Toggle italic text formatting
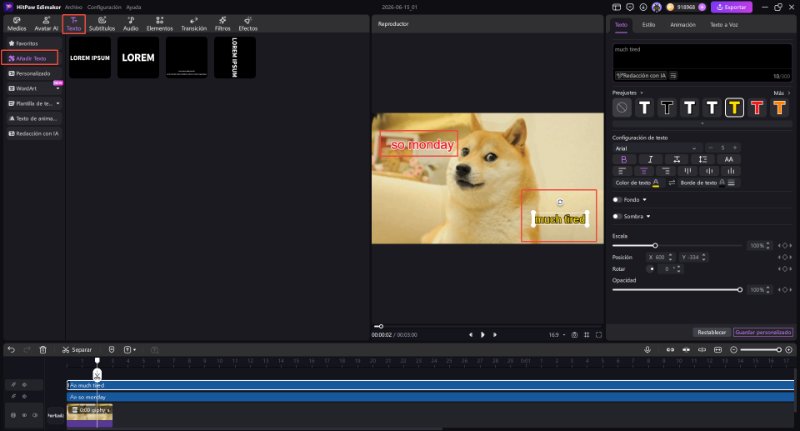This screenshot has width=800, height=431. pos(650,159)
